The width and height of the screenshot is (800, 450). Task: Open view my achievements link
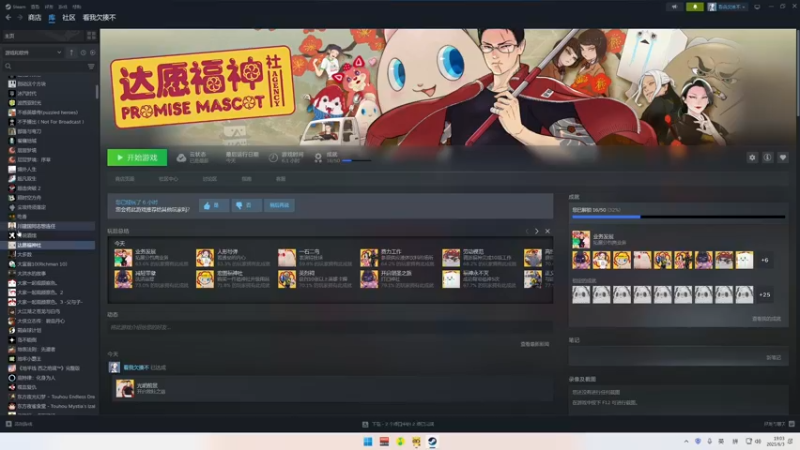click(766, 319)
